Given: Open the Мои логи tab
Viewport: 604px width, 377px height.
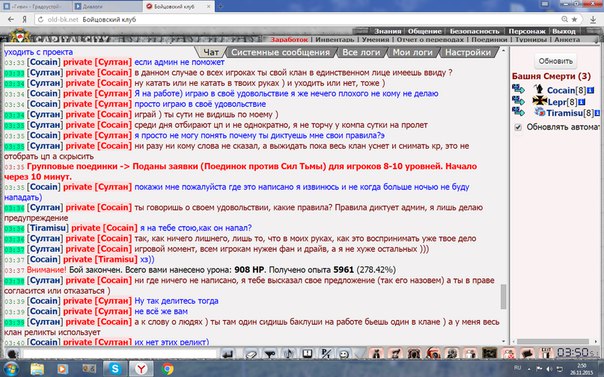Looking at the screenshot, I should [413, 52].
